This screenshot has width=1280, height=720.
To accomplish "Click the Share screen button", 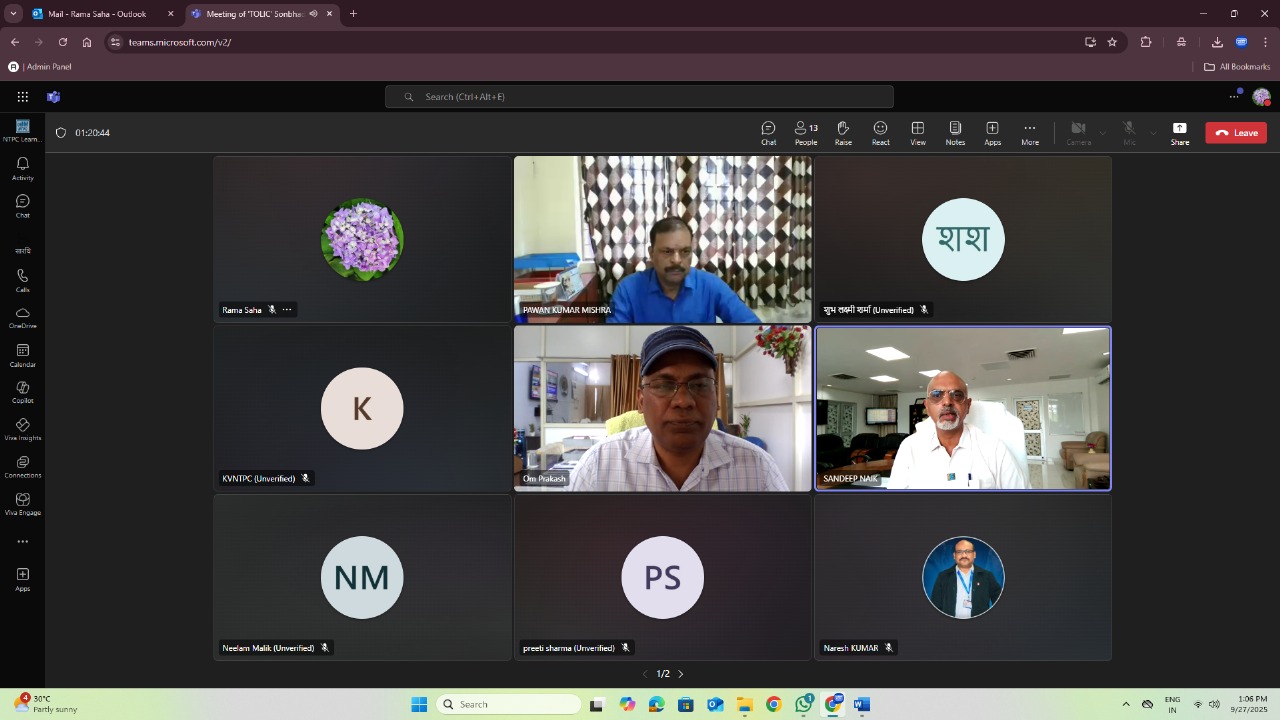I will 1180,133.
